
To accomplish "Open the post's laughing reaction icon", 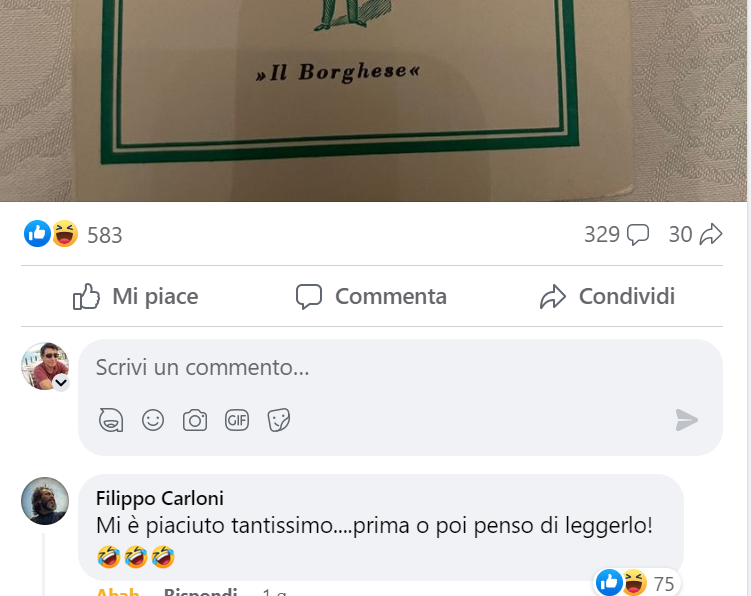I will click(65, 234).
